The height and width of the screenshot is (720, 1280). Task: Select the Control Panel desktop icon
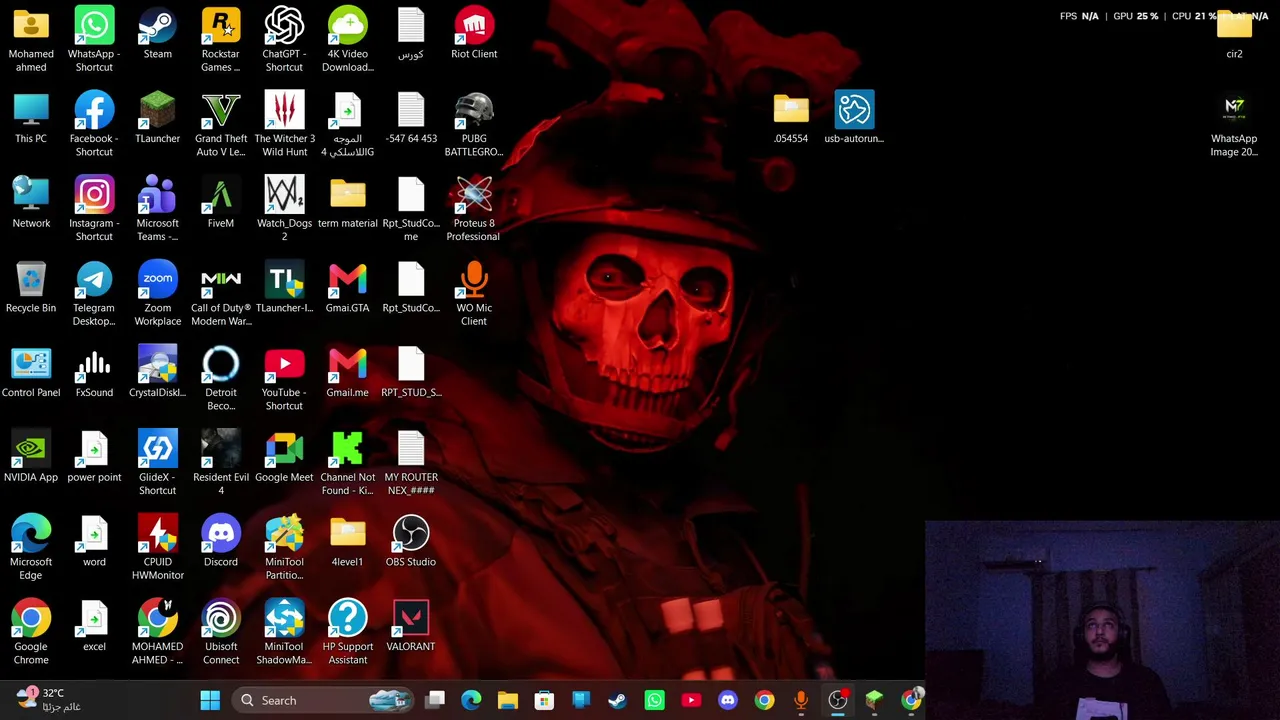click(31, 372)
